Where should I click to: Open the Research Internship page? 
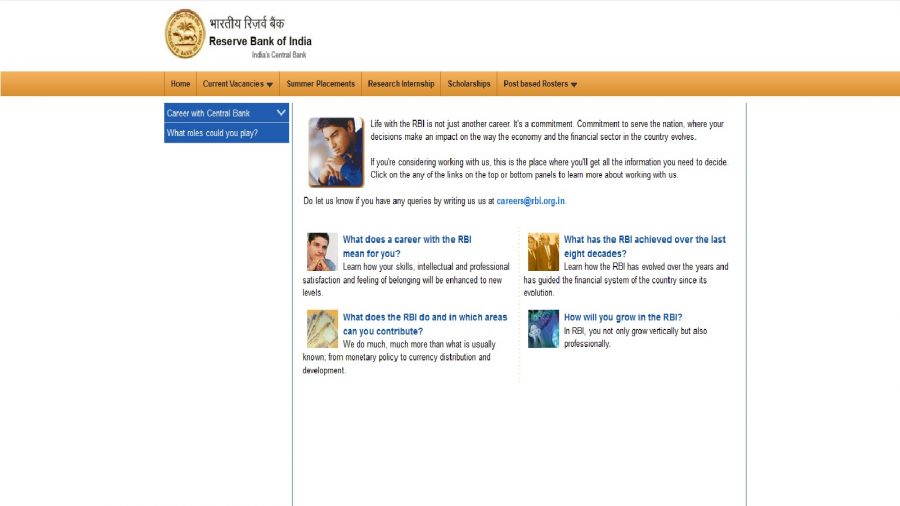(x=401, y=84)
